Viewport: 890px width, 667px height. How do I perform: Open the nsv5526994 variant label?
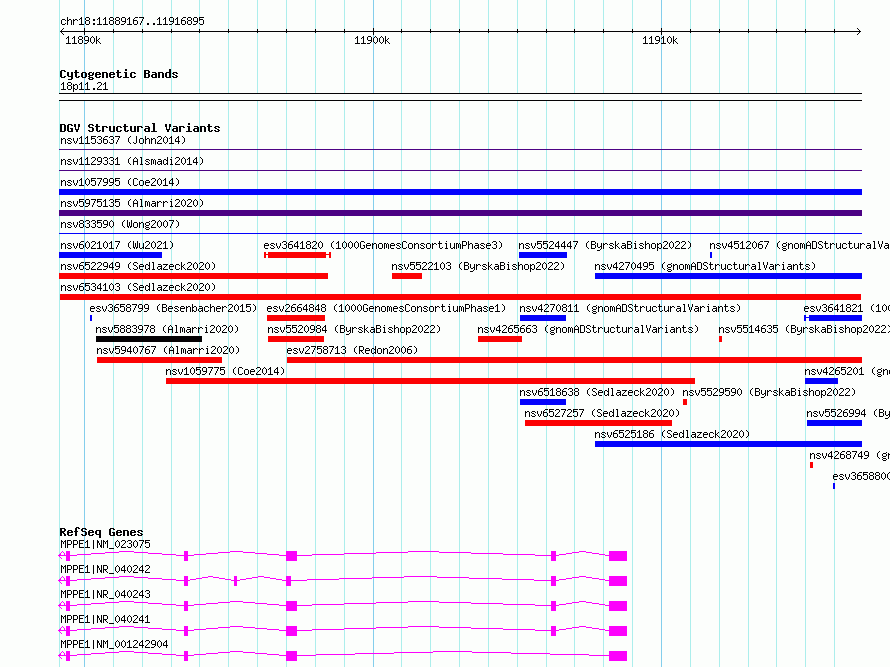point(848,413)
